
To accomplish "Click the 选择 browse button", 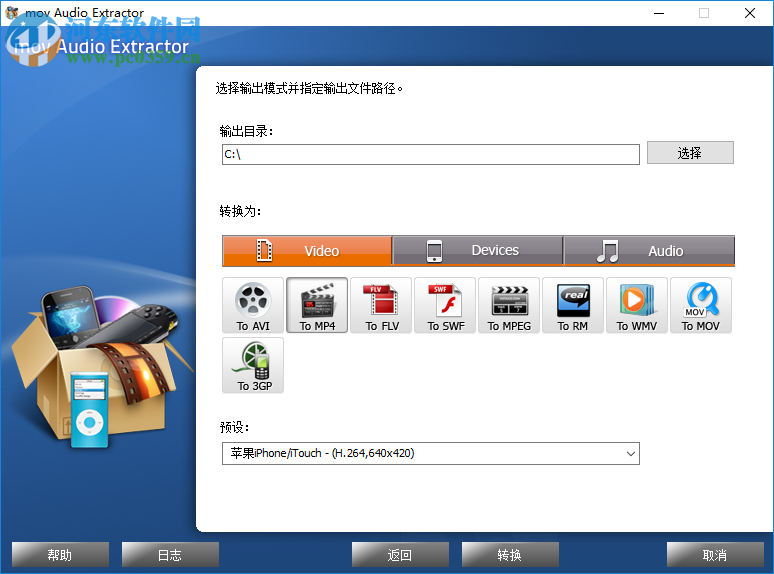I will point(690,153).
